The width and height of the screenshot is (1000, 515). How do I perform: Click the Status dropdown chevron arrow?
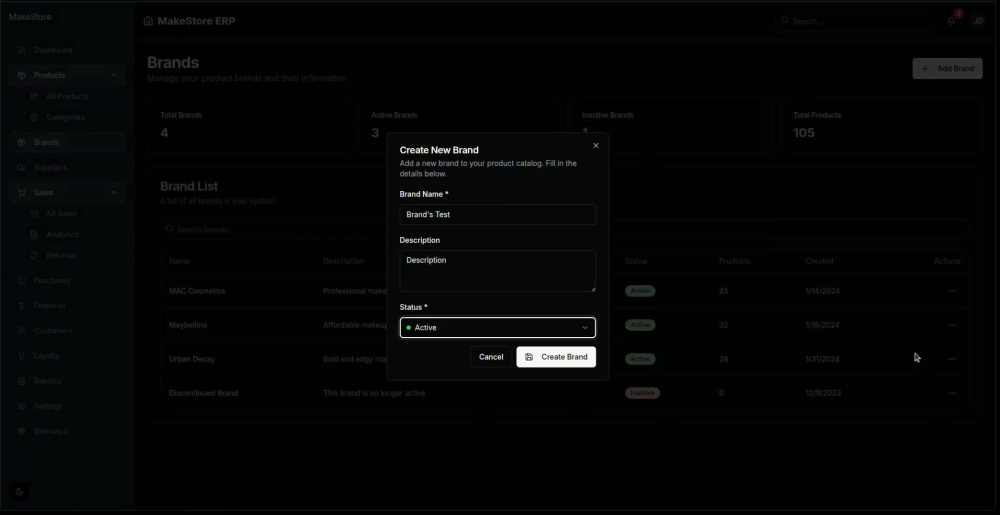click(x=585, y=328)
